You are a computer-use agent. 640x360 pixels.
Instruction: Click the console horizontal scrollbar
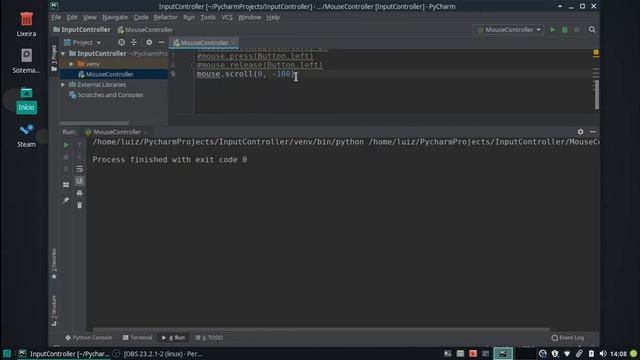321,329
